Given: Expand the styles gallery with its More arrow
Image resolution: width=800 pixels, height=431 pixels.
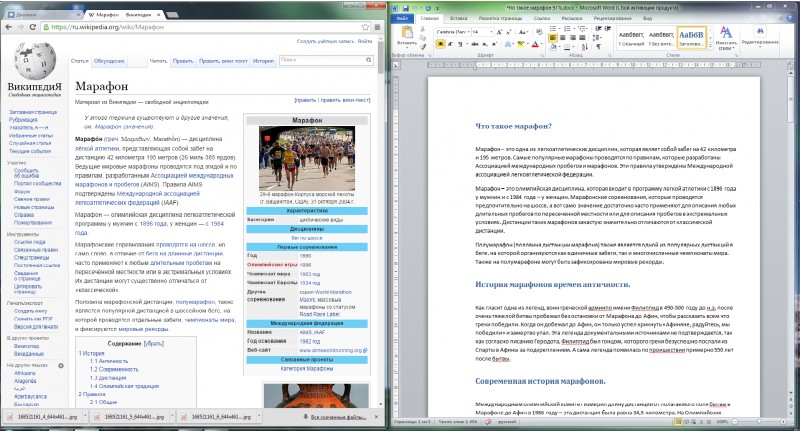Looking at the screenshot, I should click(710, 46).
